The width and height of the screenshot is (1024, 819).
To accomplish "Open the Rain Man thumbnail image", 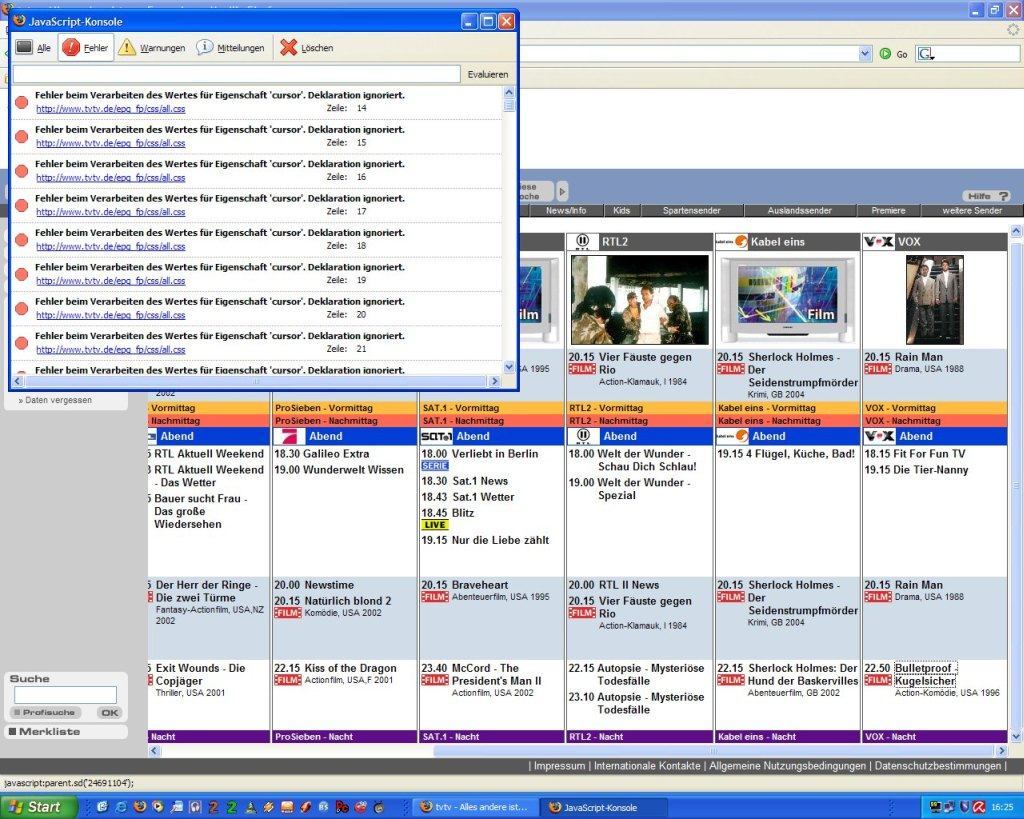I will click(934, 299).
